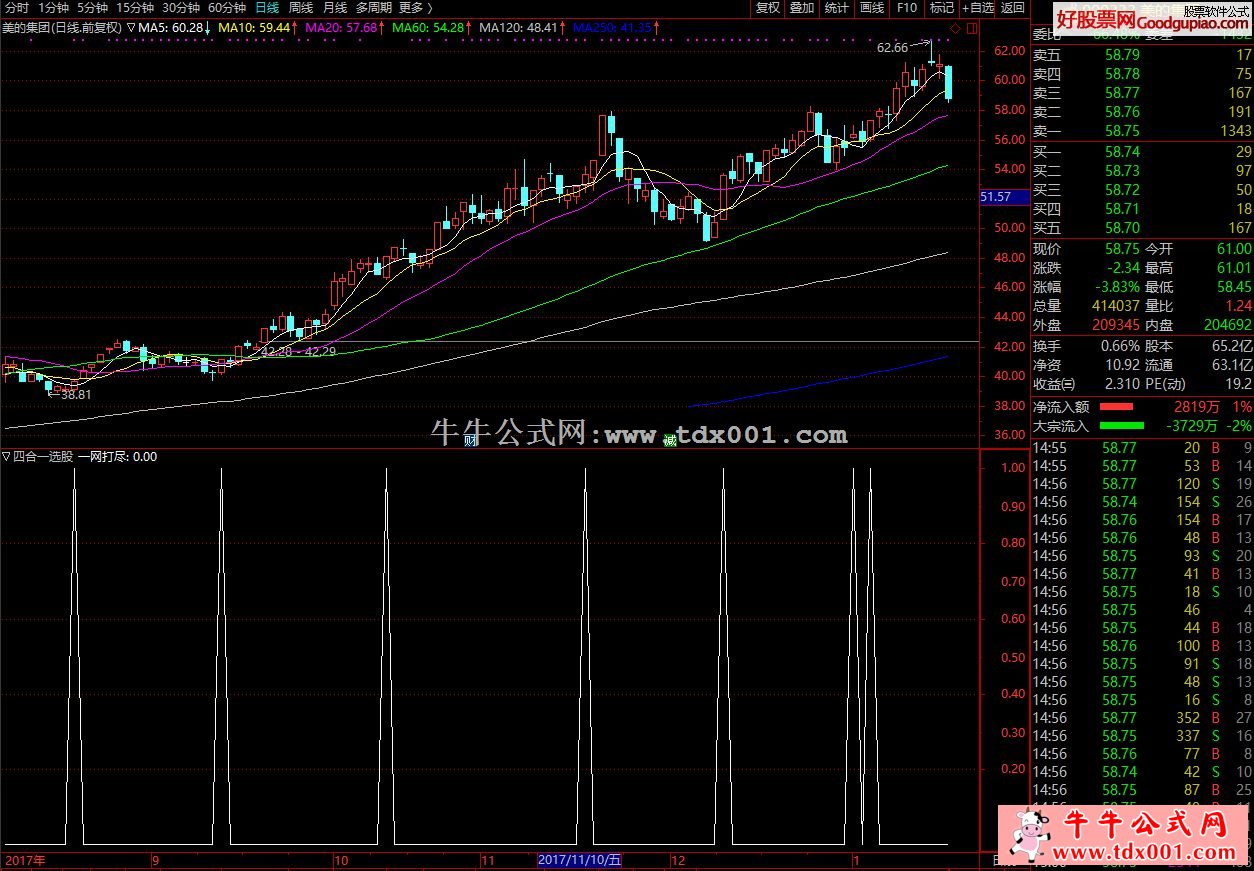
Task: Open the 月线 monthly chart tab
Action: point(335,7)
